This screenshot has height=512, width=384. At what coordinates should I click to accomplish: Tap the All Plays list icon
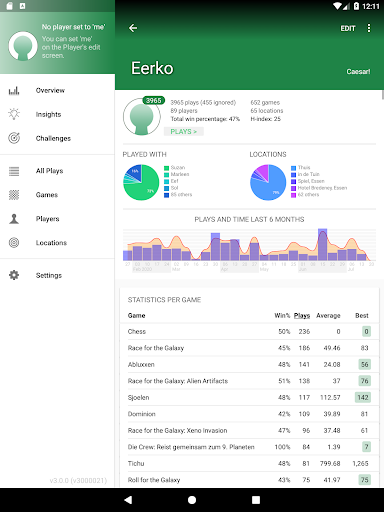14,171
